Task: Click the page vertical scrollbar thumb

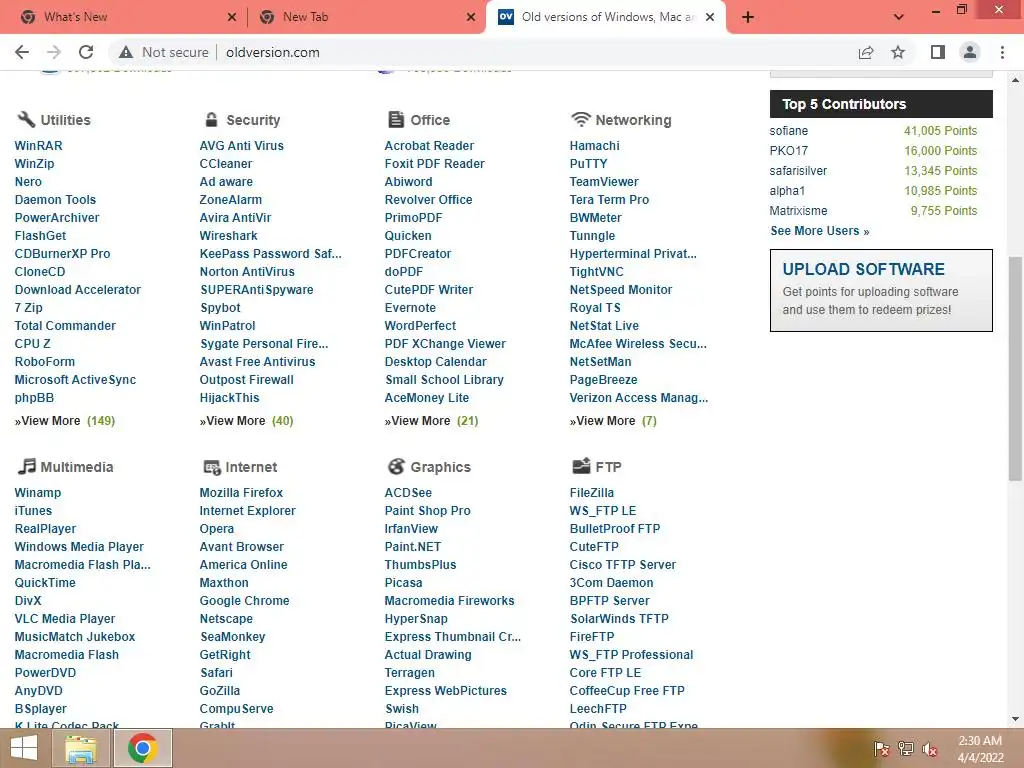Action: 1015,369
